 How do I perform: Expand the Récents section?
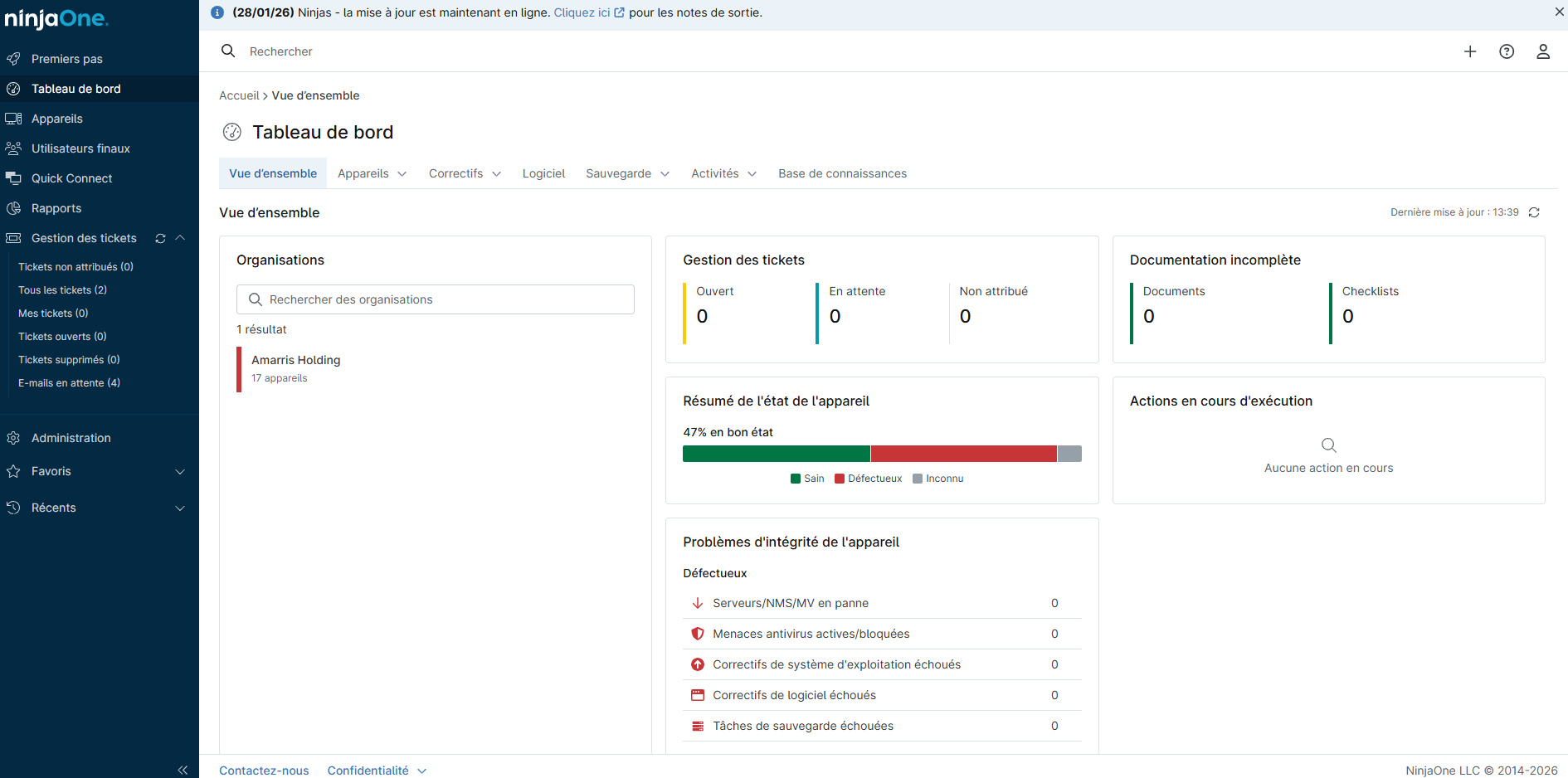click(x=180, y=508)
